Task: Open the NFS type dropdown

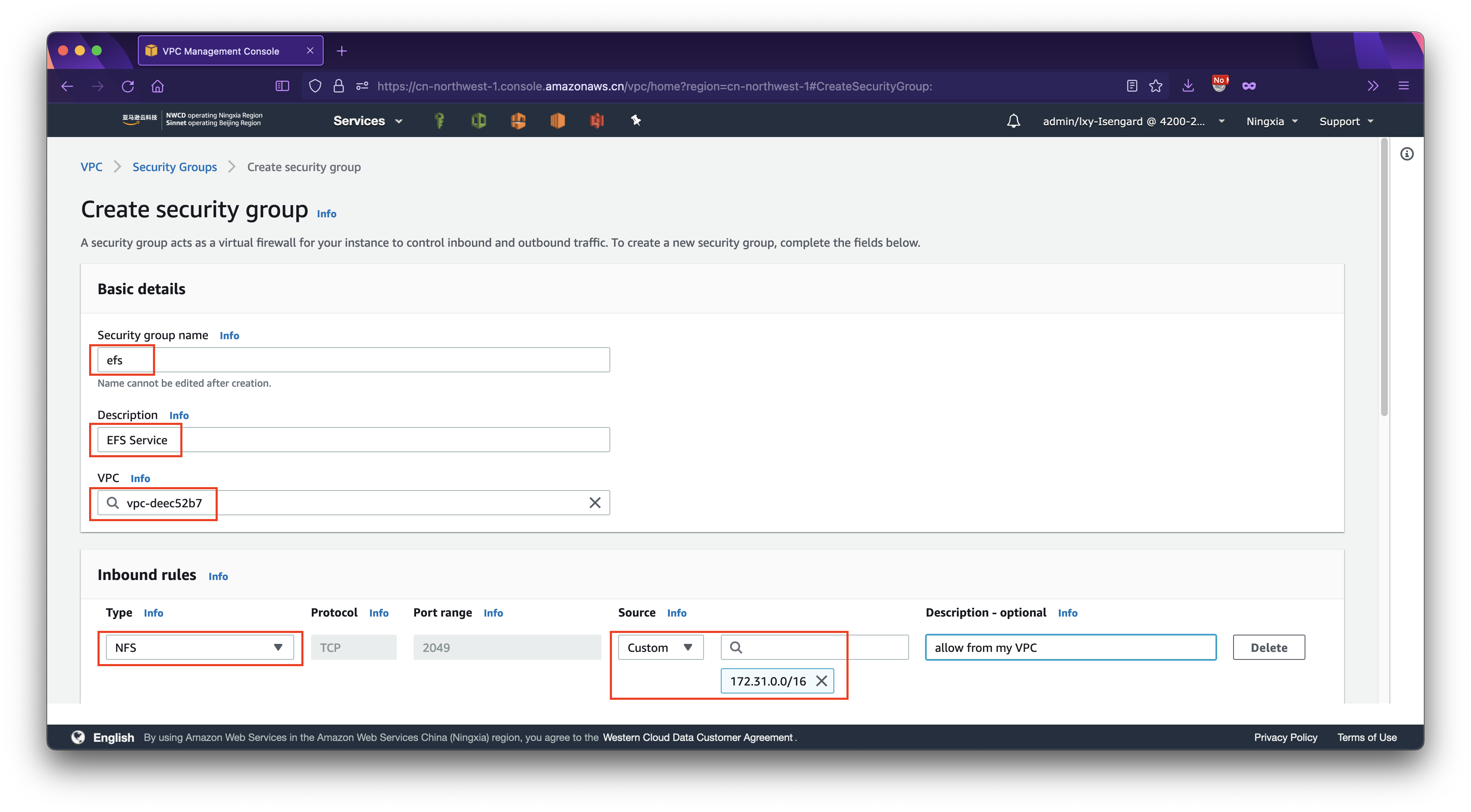Action: point(199,647)
